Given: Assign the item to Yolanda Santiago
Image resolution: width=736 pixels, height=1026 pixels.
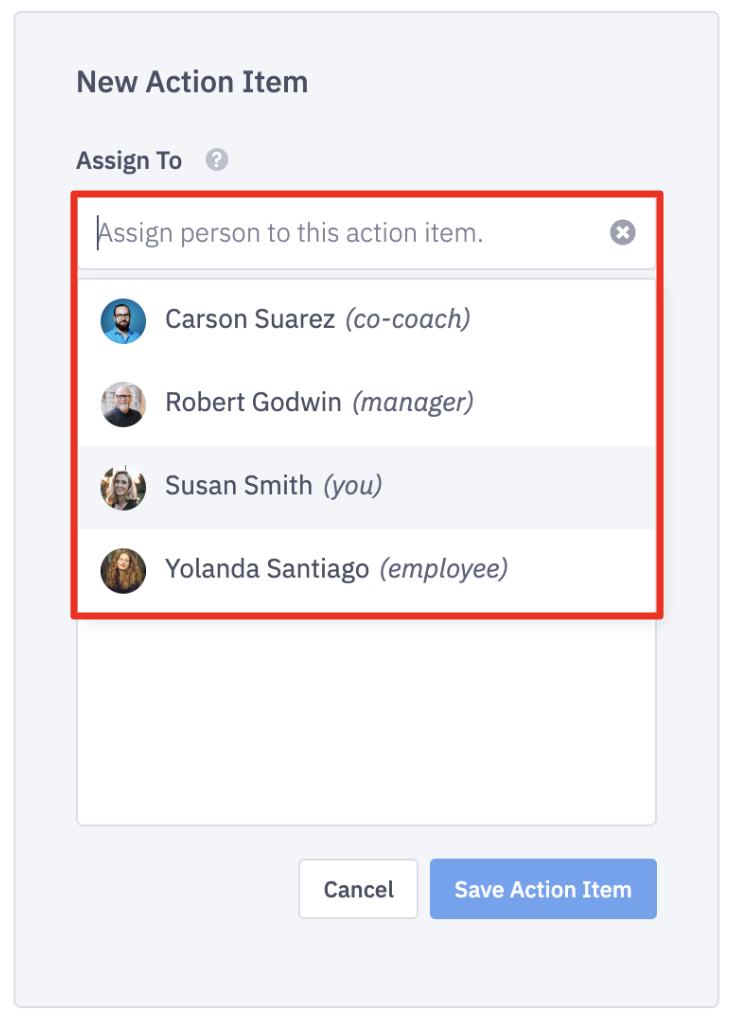Looking at the screenshot, I should tap(268, 570).
